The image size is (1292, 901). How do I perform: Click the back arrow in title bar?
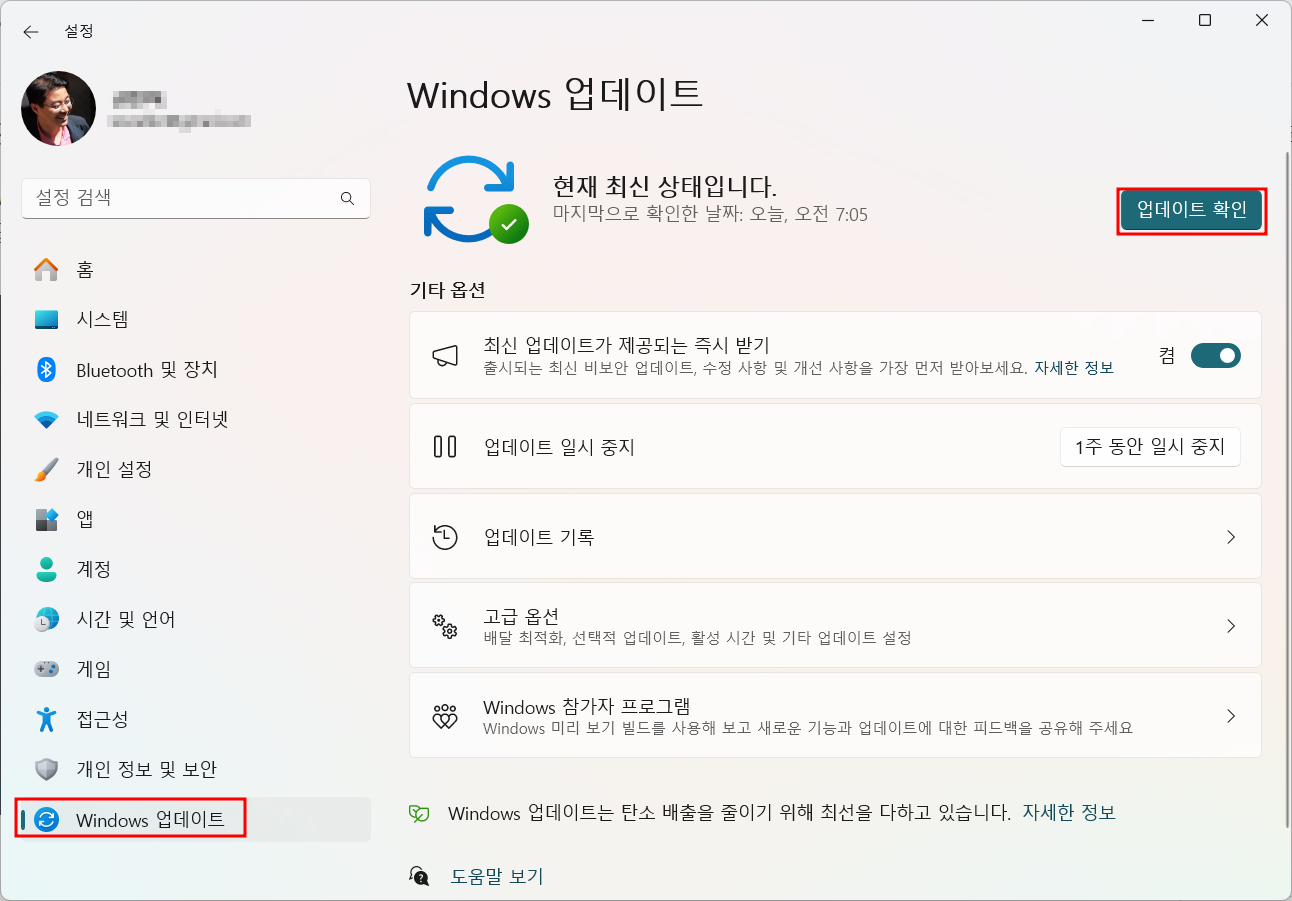[x=31, y=32]
